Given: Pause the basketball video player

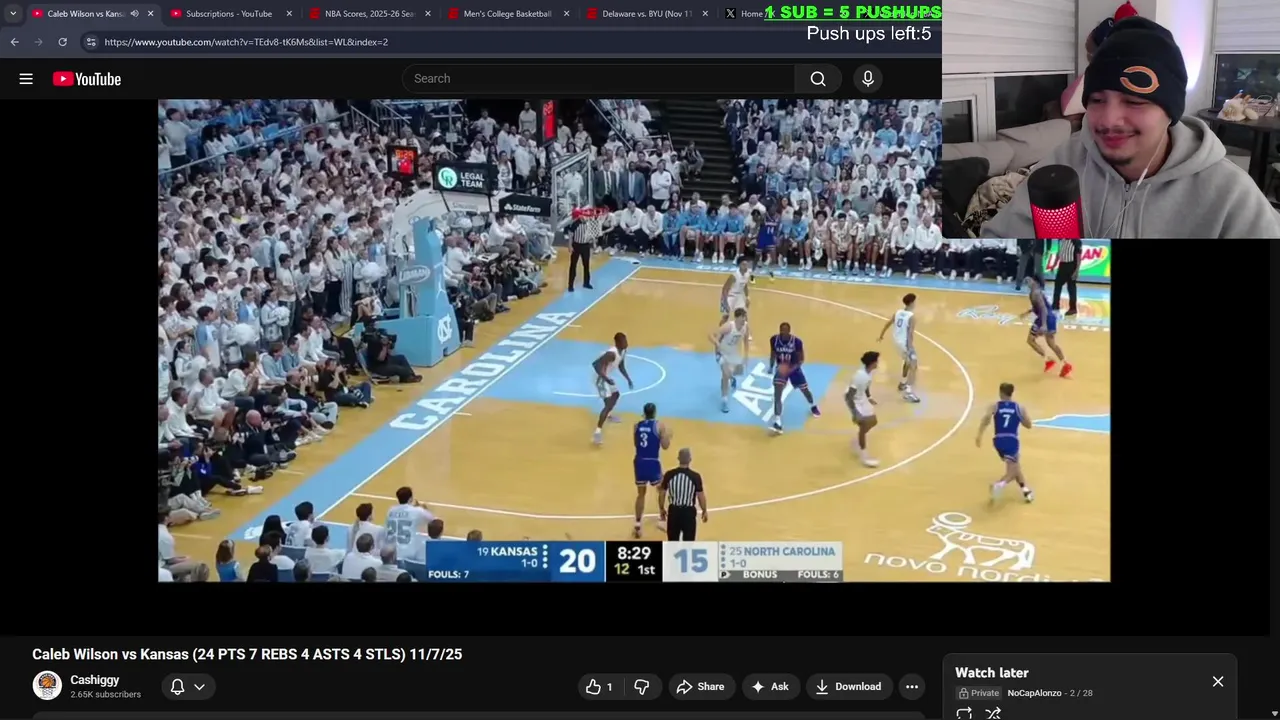Looking at the screenshot, I should [634, 340].
